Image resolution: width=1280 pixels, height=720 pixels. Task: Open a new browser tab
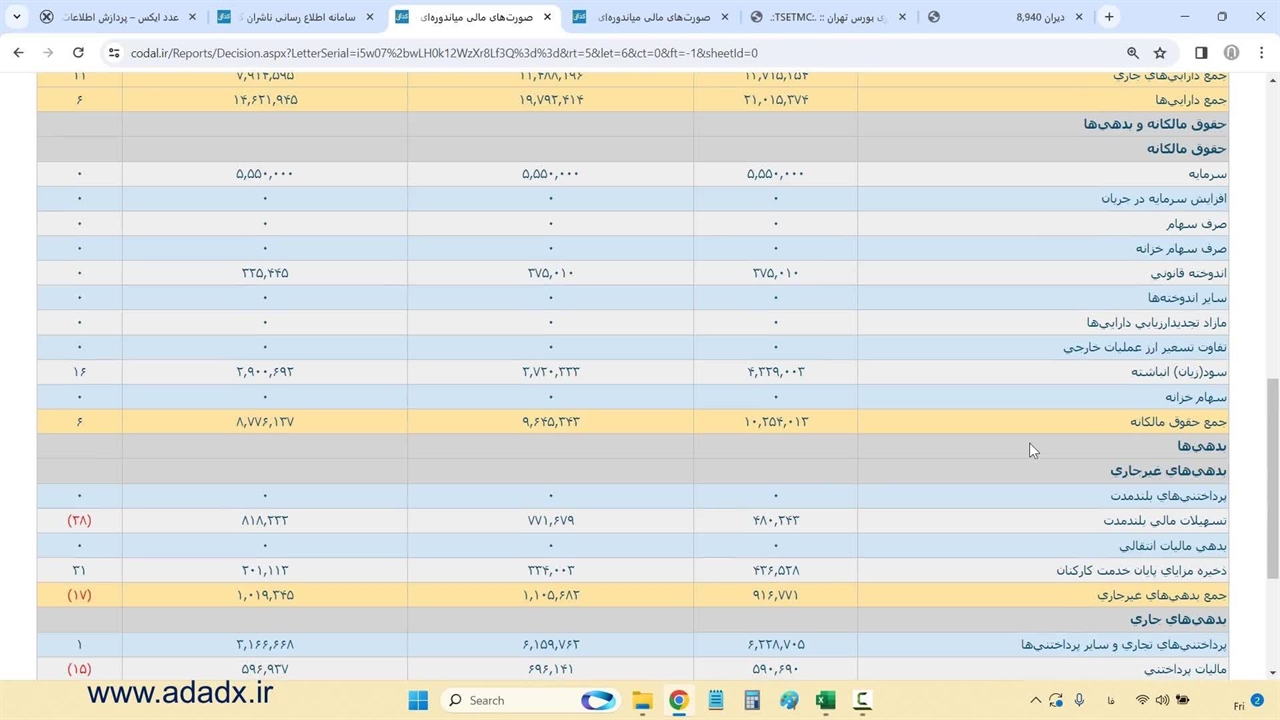coord(1109,17)
